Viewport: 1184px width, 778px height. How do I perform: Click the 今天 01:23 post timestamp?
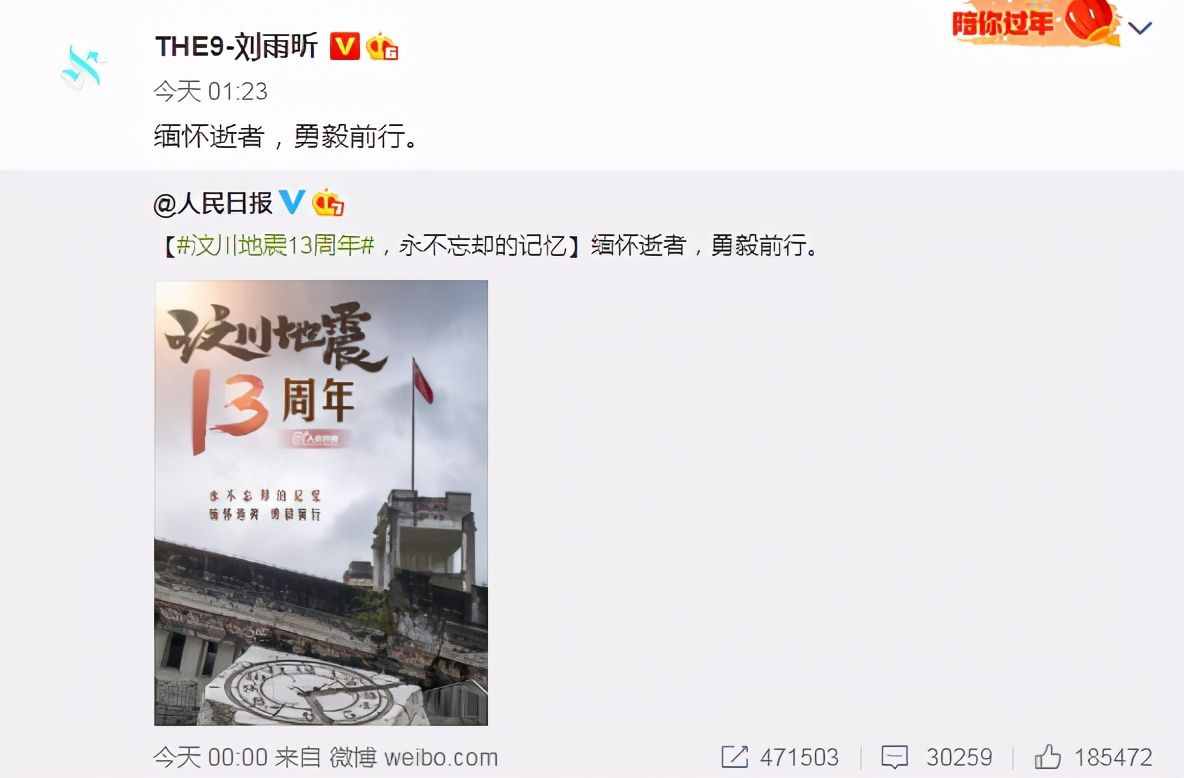click(211, 91)
